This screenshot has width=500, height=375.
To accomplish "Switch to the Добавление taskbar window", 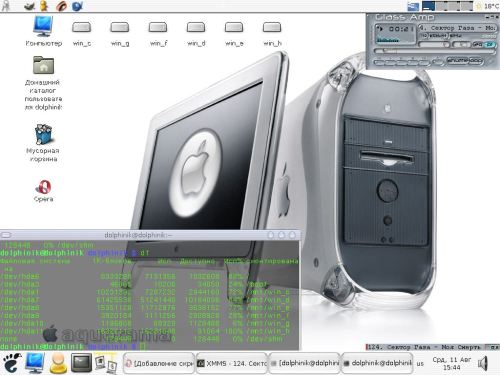I will pos(159,363).
